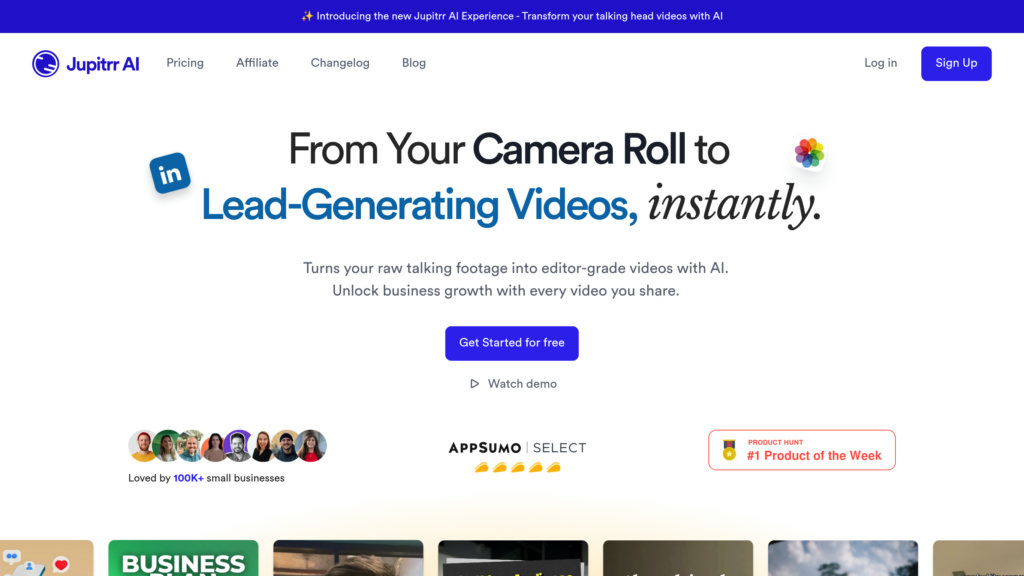Click the Product Hunt medal icon
The width and height of the screenshot is (1024, 576).
[729, 451]
